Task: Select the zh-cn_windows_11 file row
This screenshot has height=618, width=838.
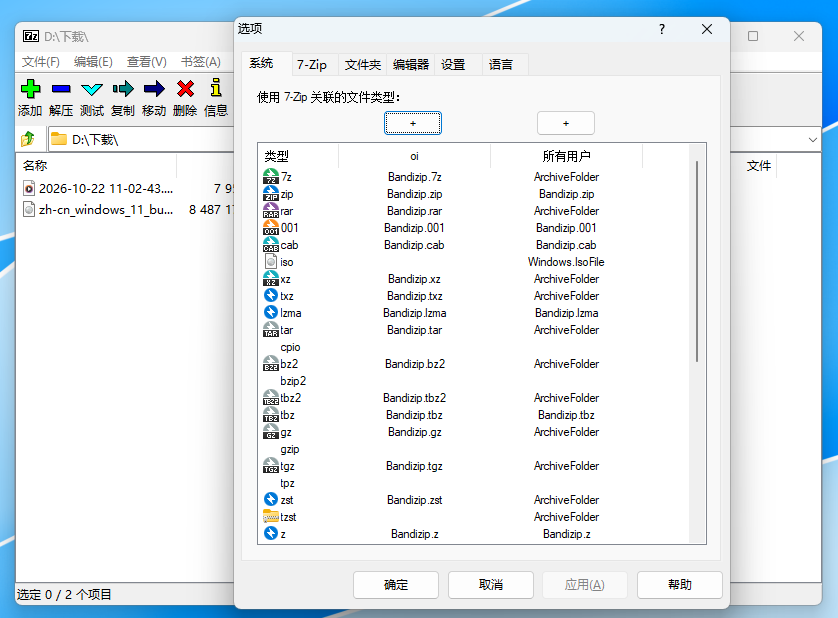Action: [x=127, y=210]
